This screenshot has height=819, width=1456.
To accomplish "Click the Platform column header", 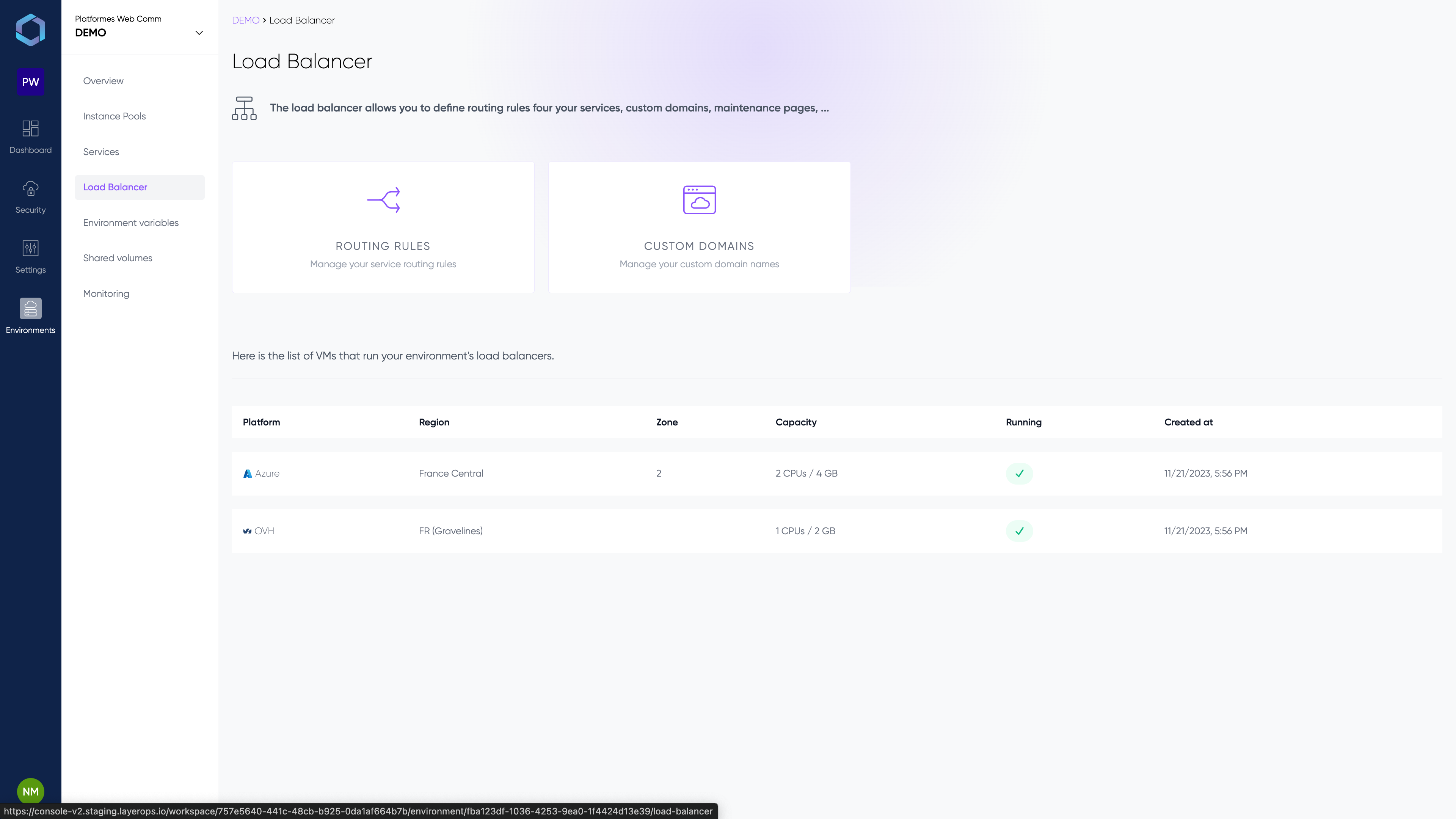I will (261, 422).
